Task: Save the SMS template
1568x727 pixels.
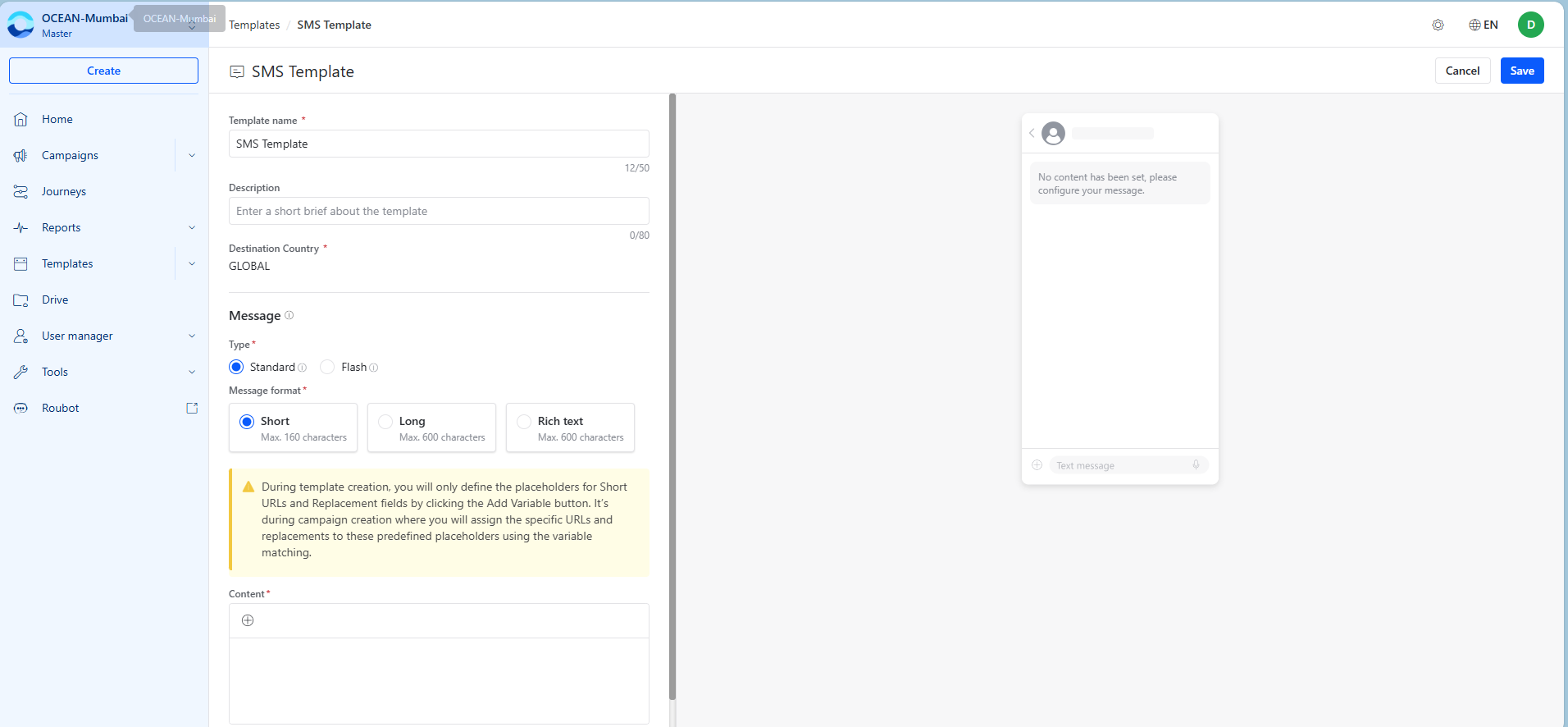Action: (x=1522, y=71)
